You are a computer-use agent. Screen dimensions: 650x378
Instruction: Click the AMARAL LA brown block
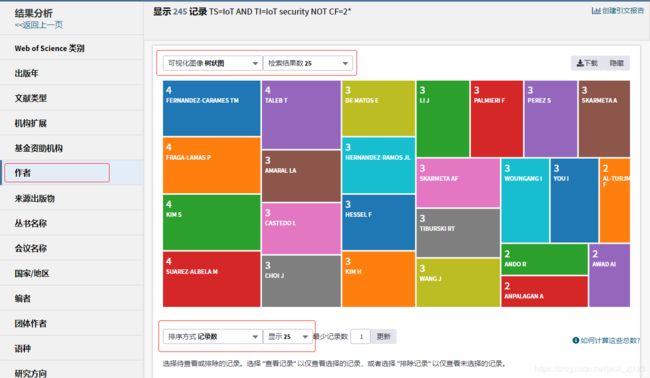pyautogui.click(x=301, y=176)
